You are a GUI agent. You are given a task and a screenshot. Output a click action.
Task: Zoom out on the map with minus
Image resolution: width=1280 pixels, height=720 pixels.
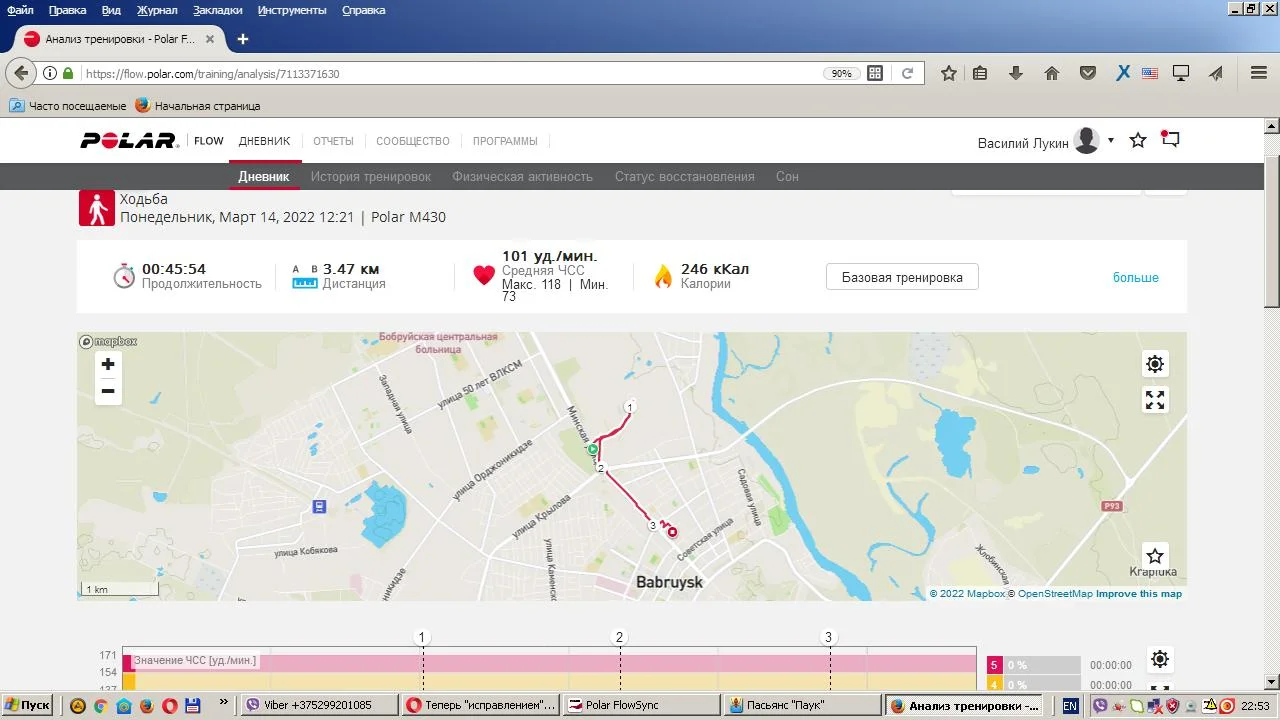point(108,391)
